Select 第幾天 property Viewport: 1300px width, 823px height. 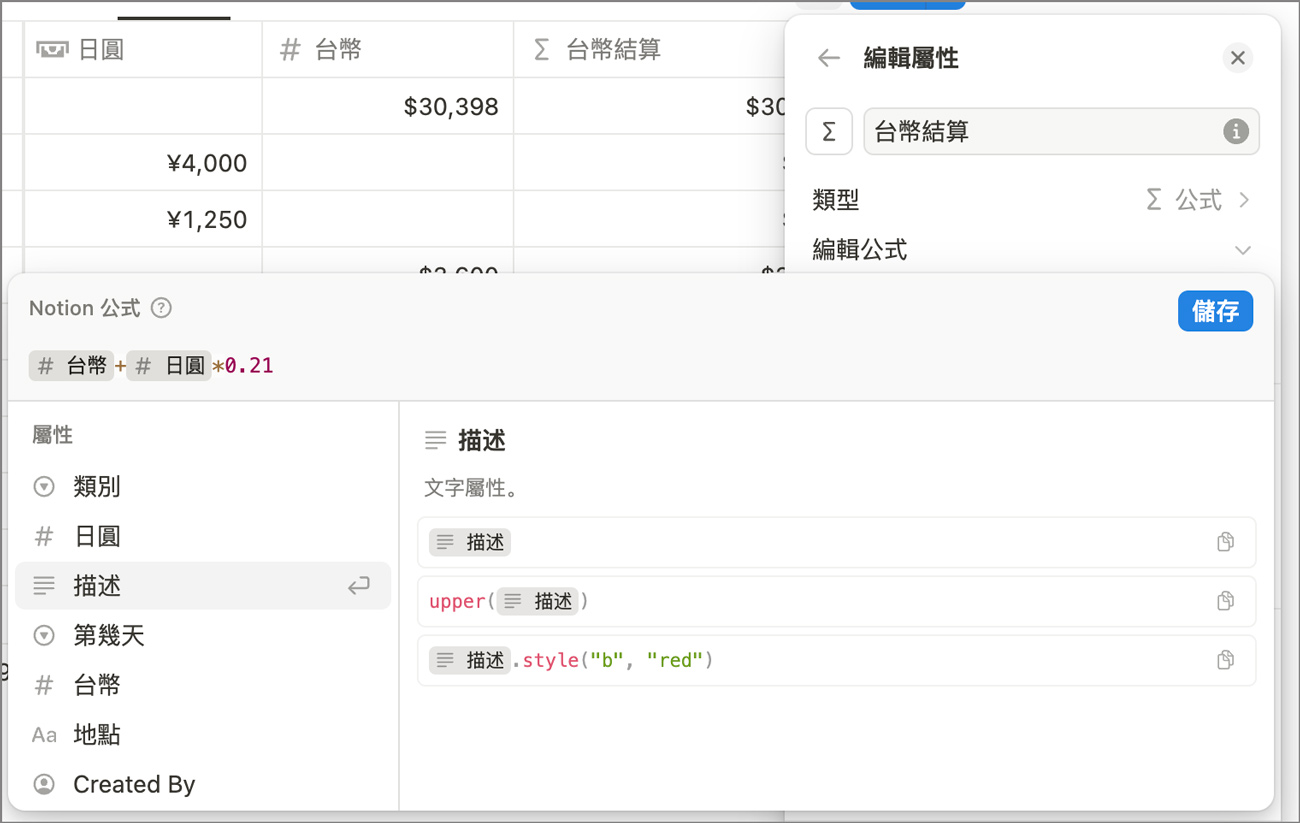pyautogui.click(x=109, y=635)
